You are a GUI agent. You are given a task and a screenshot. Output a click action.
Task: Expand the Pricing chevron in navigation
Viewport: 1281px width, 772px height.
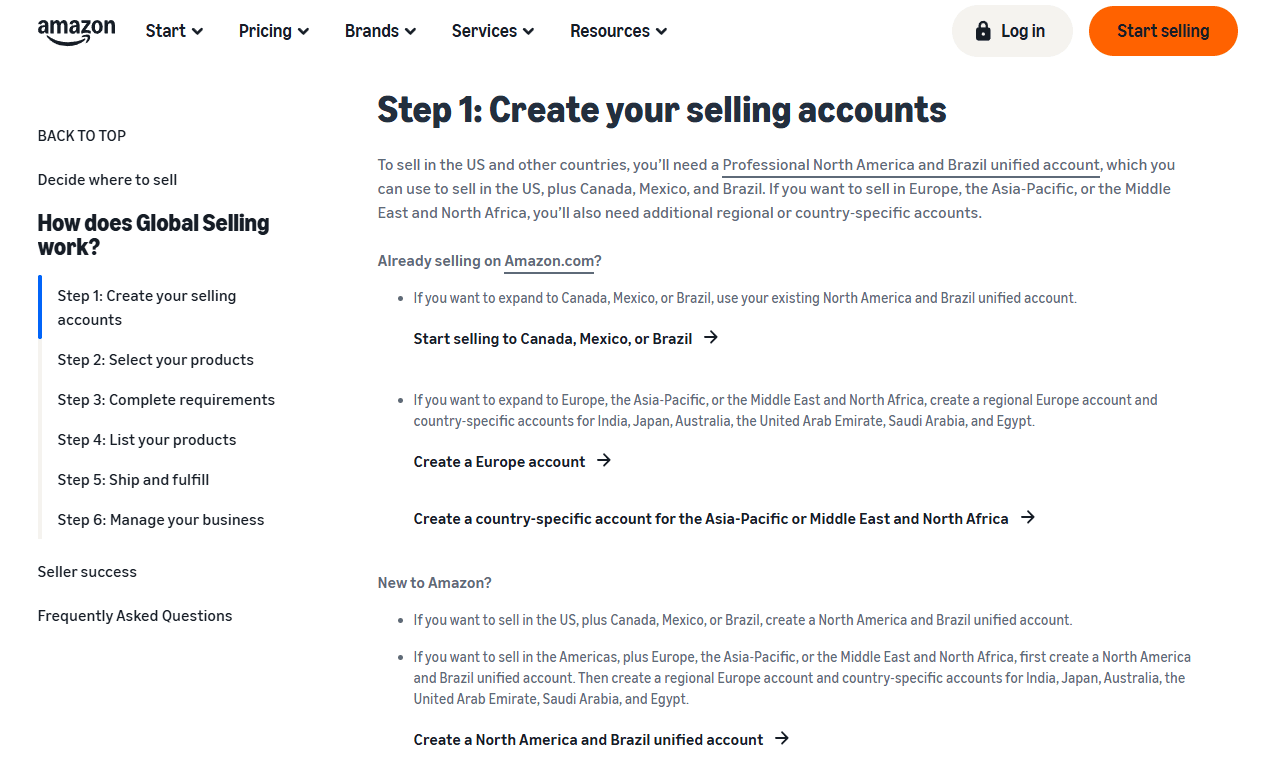tap(304, 32)
